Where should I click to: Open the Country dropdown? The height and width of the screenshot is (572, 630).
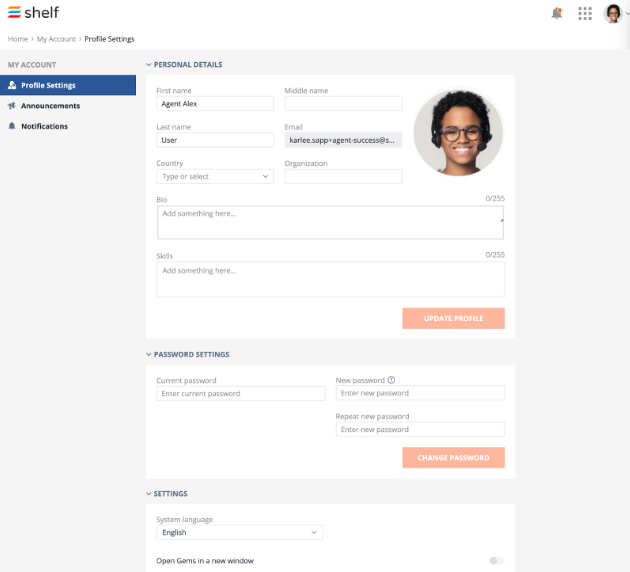(215, 176)
